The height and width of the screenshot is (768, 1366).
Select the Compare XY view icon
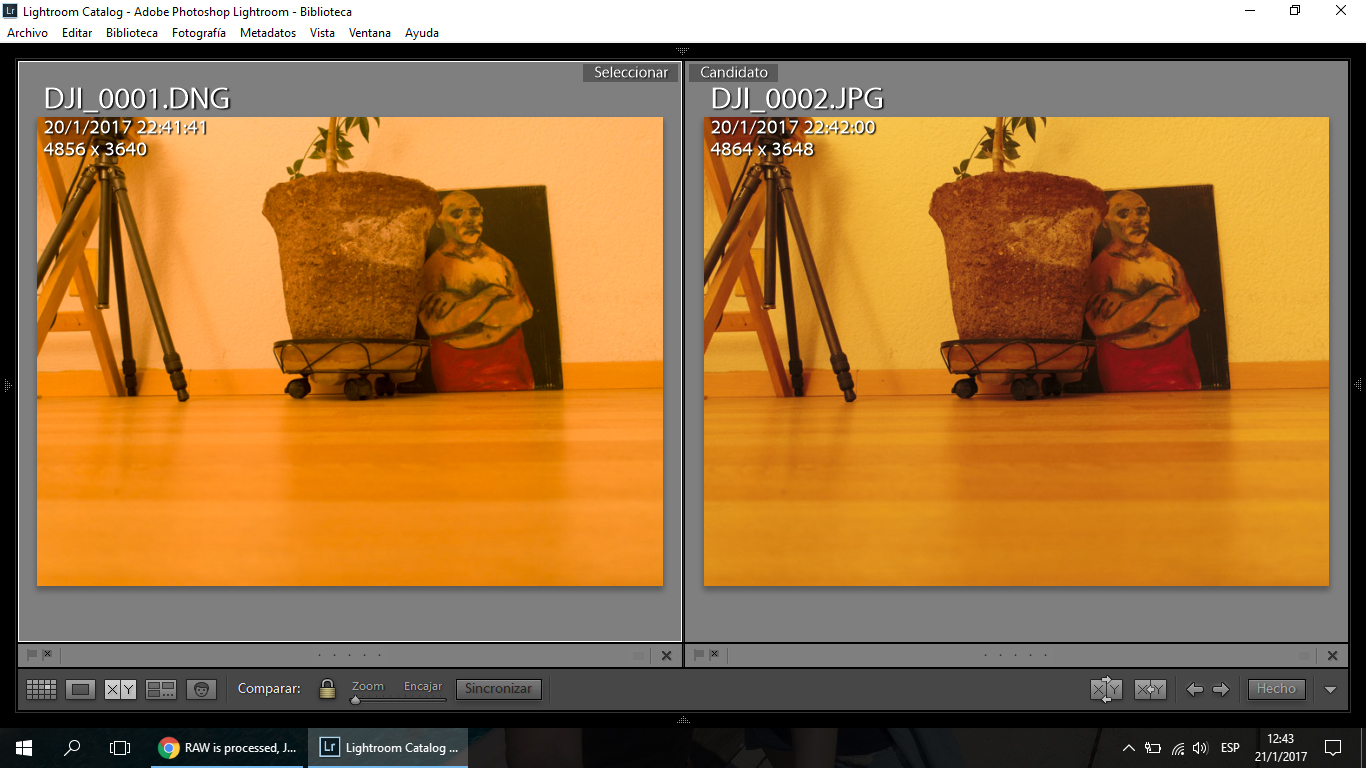point(120,689)
